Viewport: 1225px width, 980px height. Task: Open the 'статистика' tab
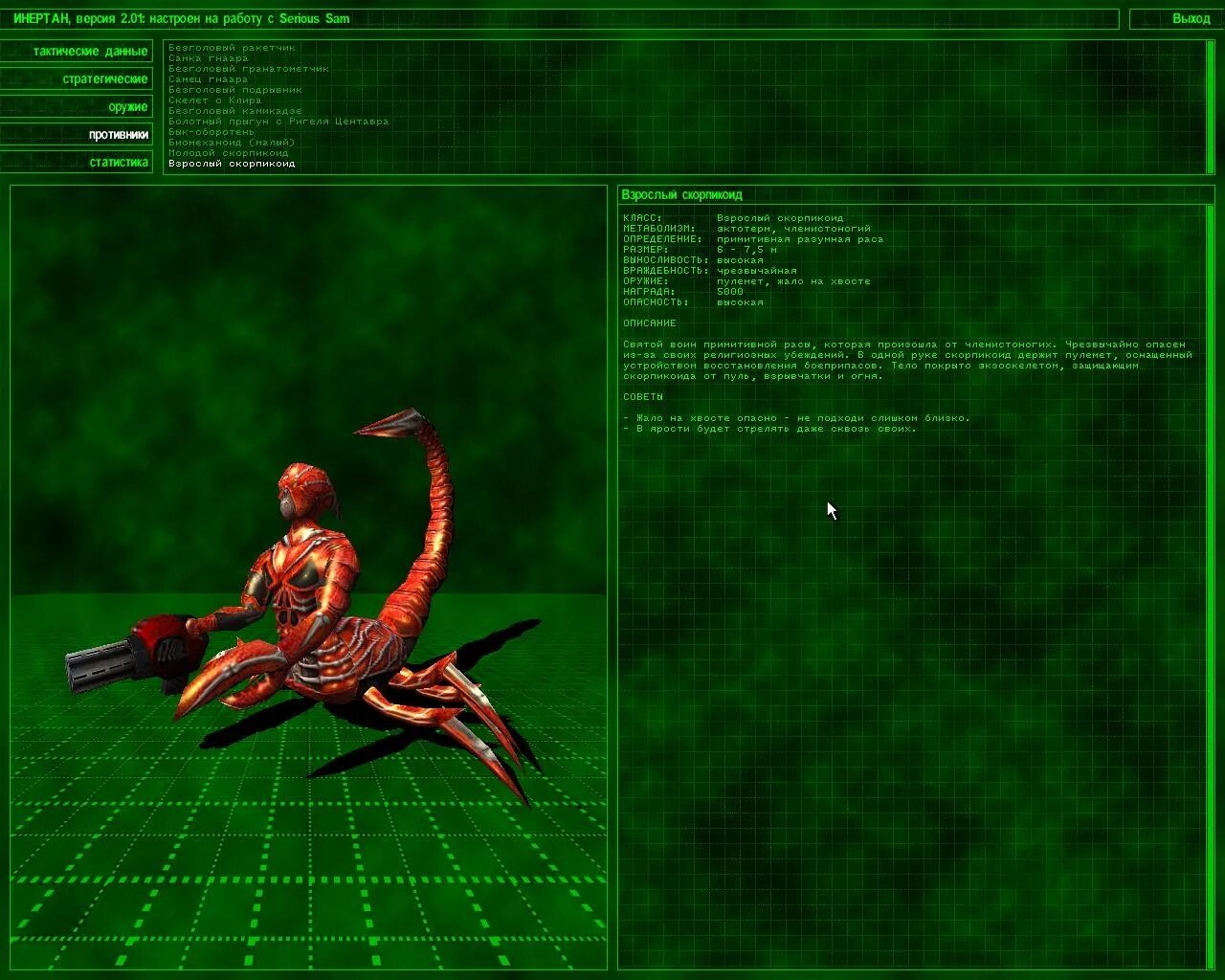click(x=77, y=162)
